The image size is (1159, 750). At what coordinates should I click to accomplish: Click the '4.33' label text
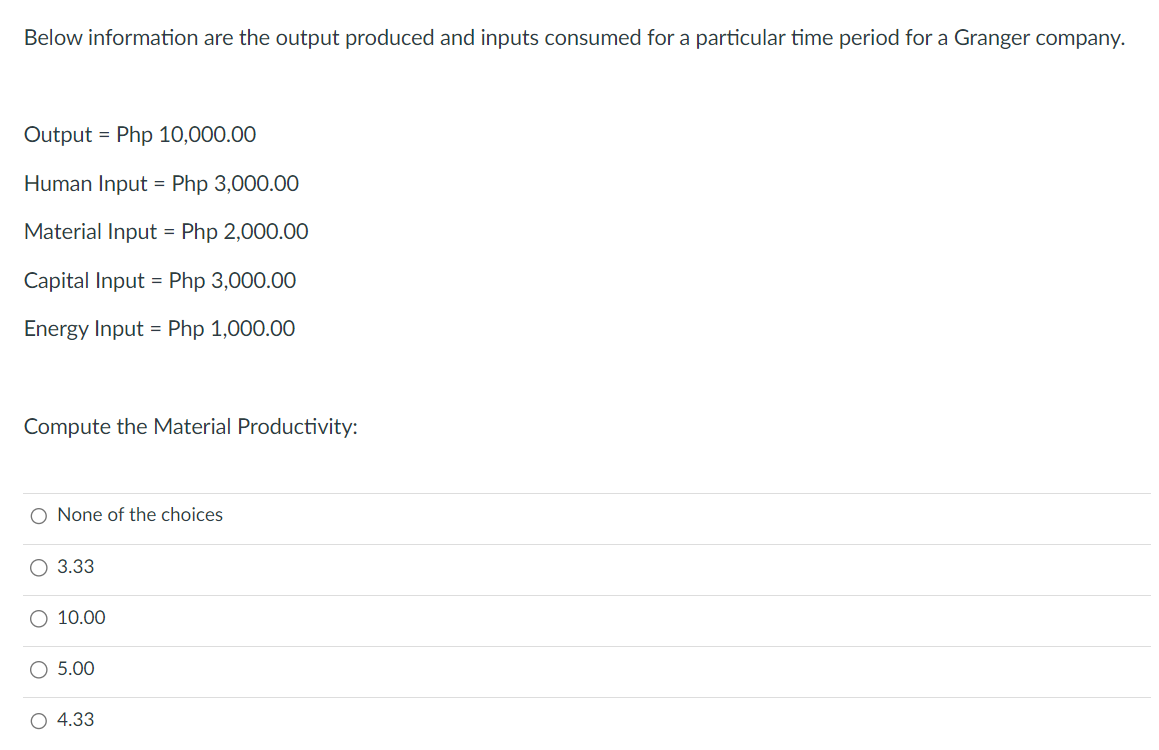click(75, 720)
